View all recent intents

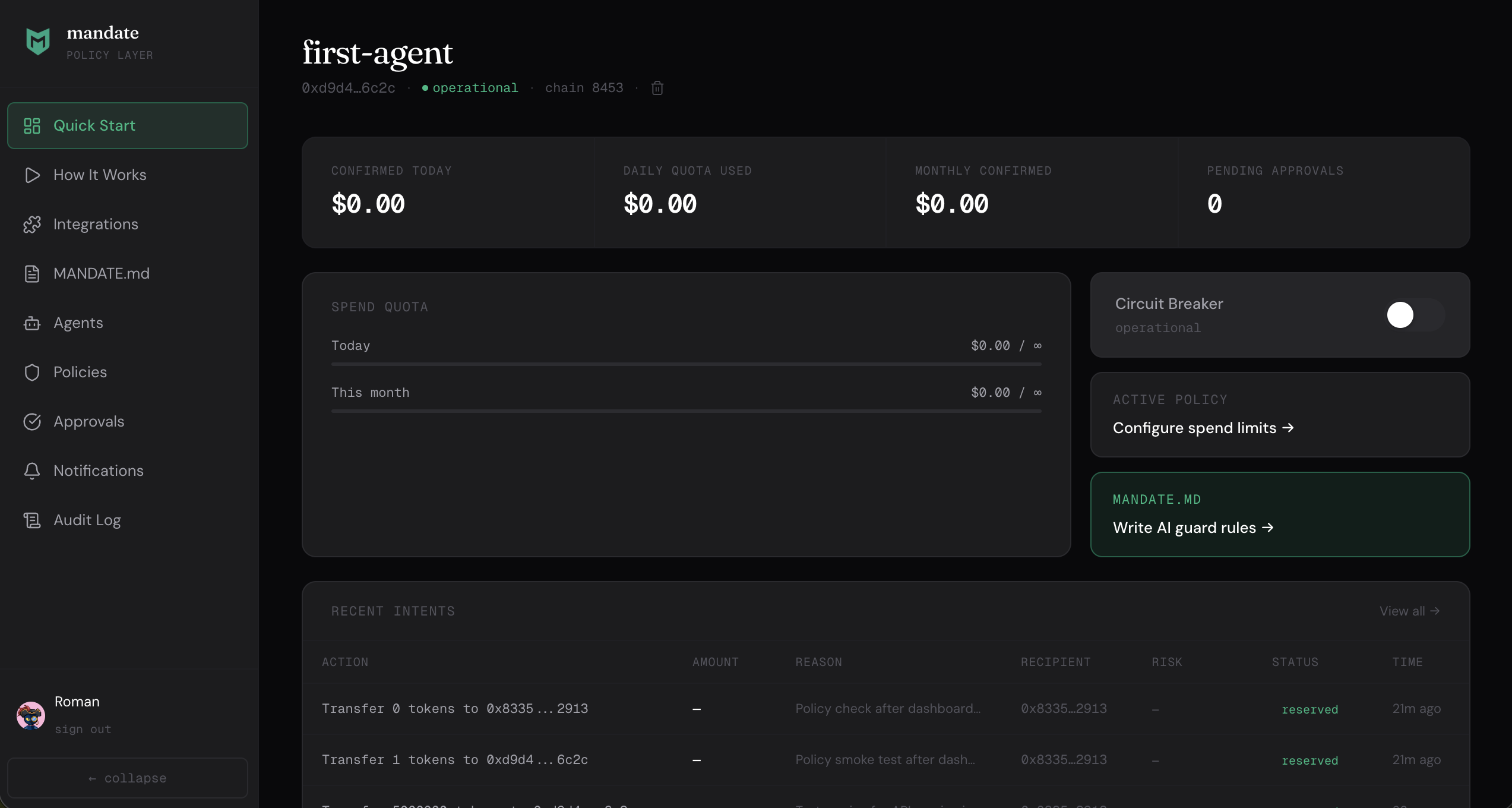click(x=1409, y=611)
